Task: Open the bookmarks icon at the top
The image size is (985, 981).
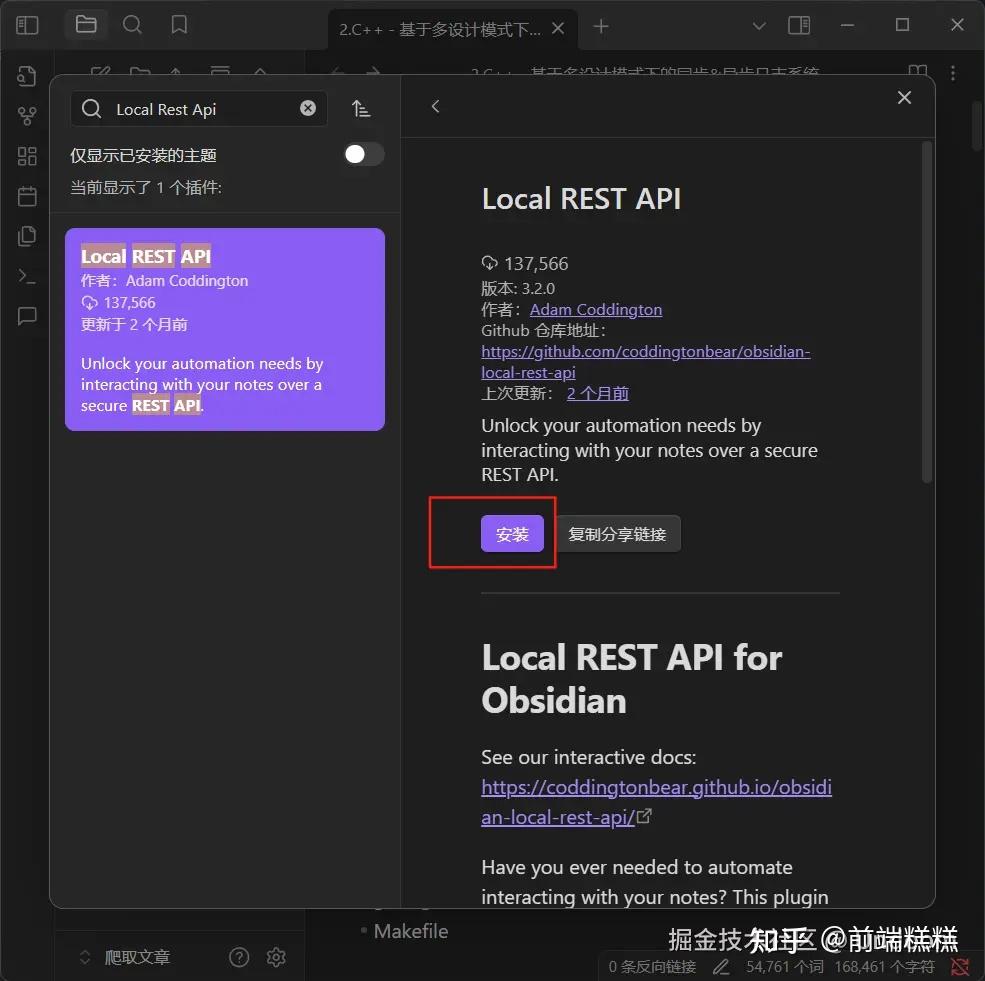Action: 179,25
